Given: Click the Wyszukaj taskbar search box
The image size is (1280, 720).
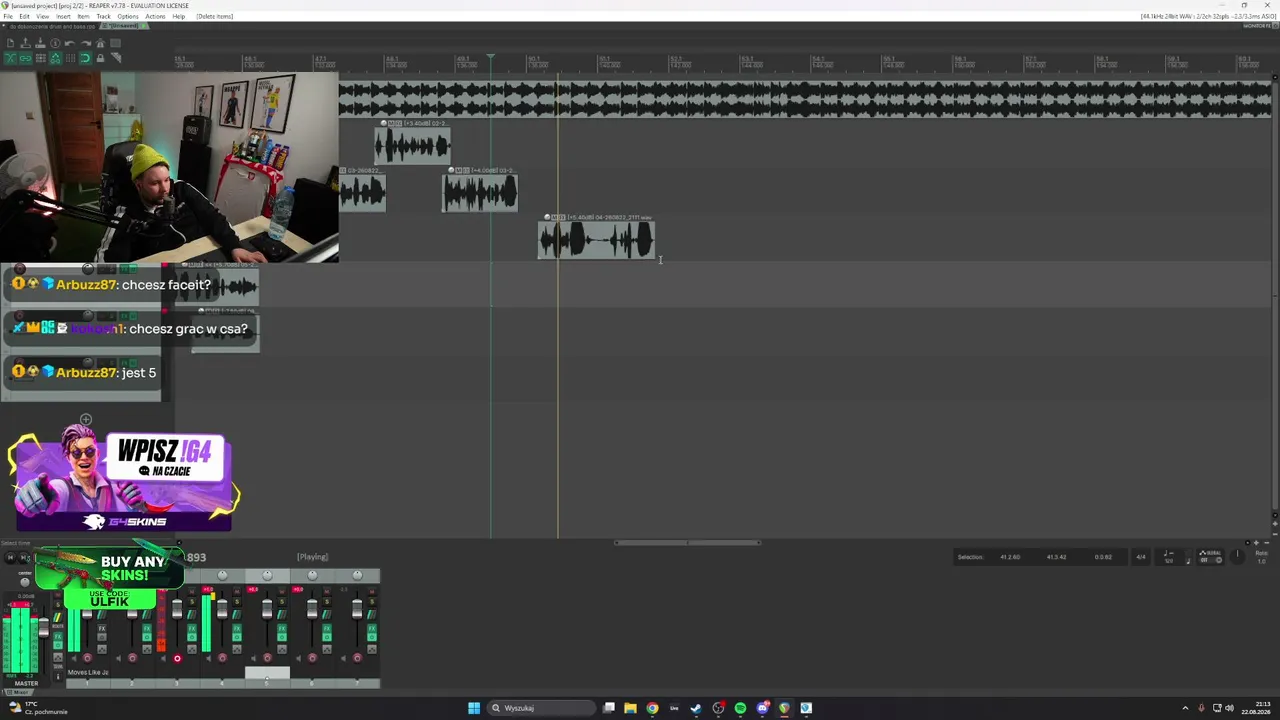Looking at the screenshot, I should (x=539, y=708).
